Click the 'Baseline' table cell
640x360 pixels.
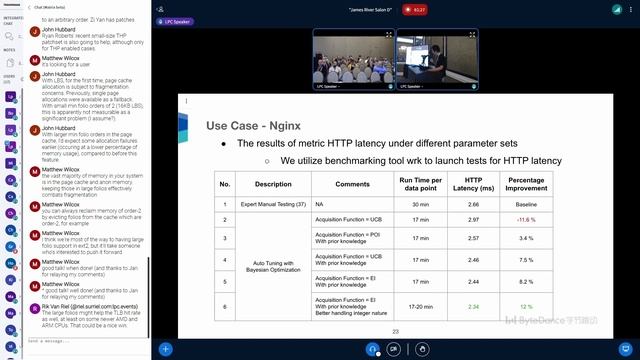pyautogui.click(x=526, y=204)
